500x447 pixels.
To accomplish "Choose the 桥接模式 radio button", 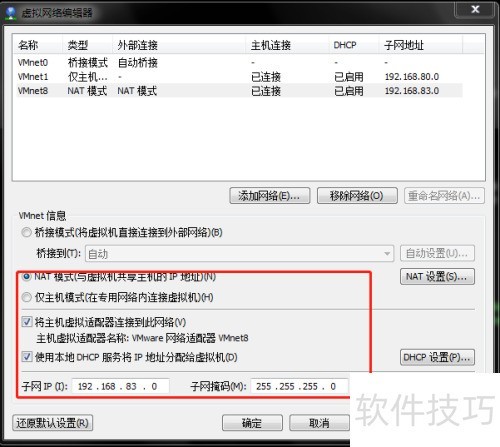I will [x=26, y=232].
